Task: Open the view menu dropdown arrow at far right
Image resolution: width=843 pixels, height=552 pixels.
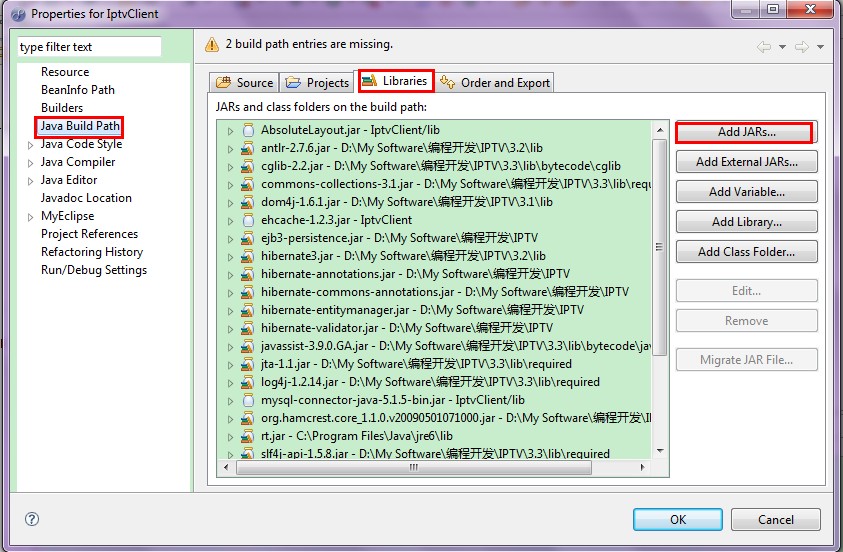Action: click(x=820, y=47)
